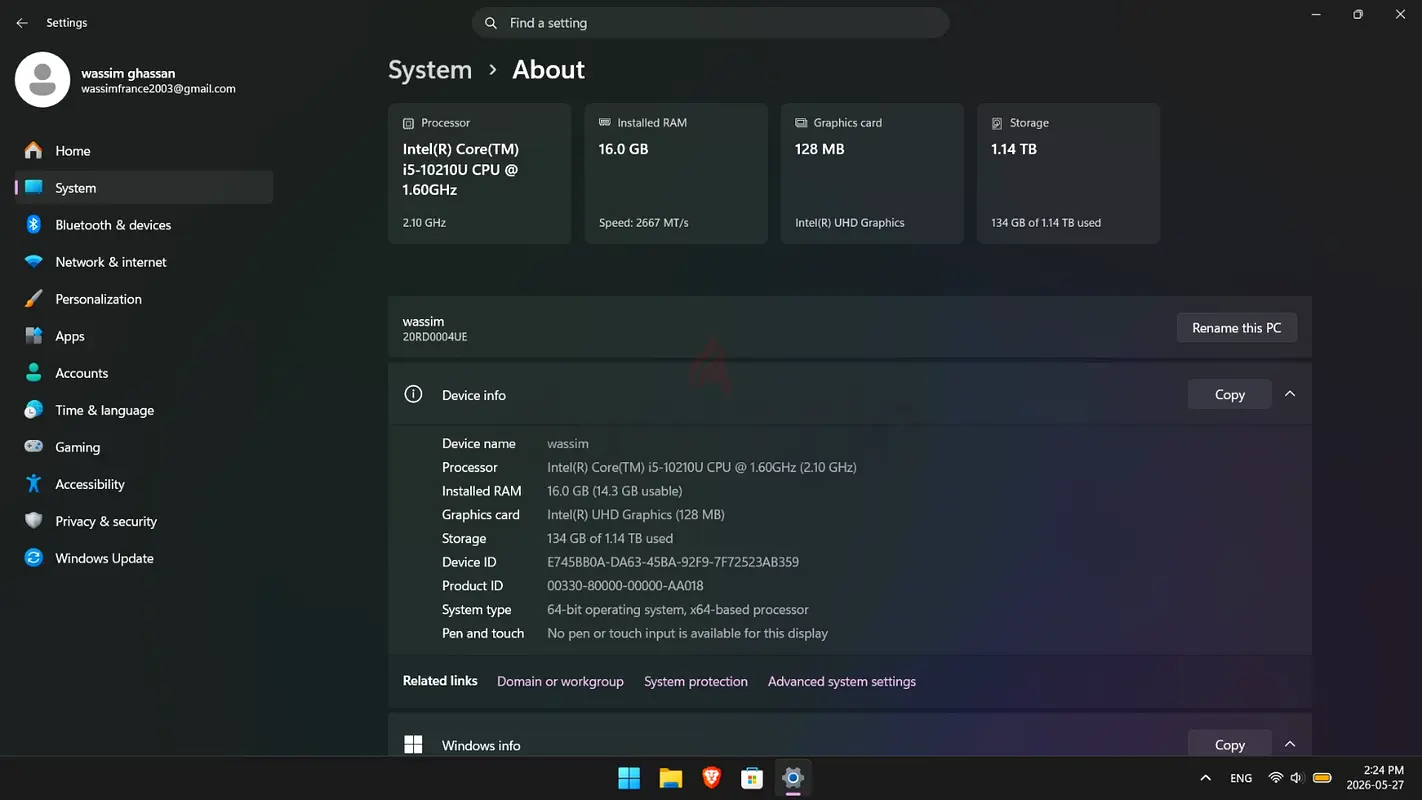This screenshot has width=1422, height=800.
Task: Click the ENG language indicator
Action: 1241,778
